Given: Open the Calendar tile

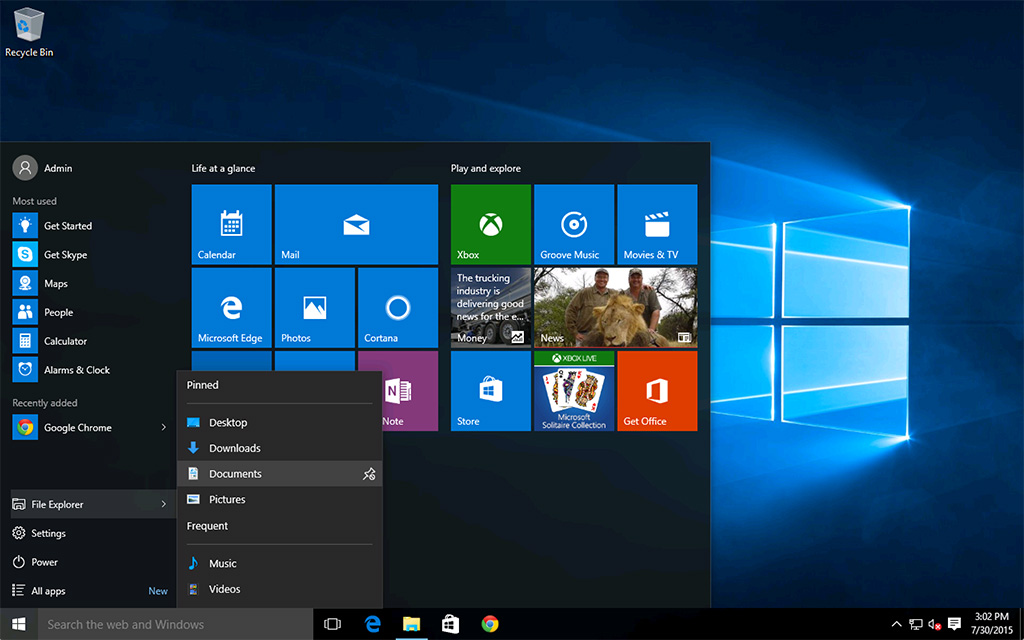Looking at the screenshot, I should [x=231, y=224].
